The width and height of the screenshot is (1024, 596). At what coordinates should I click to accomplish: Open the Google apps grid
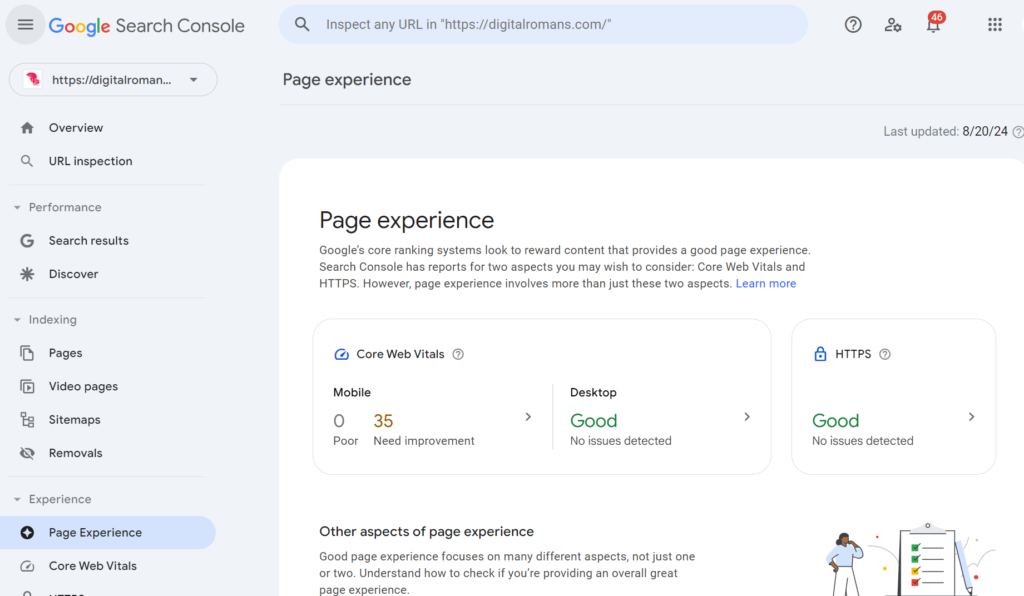tap(994, 25)
